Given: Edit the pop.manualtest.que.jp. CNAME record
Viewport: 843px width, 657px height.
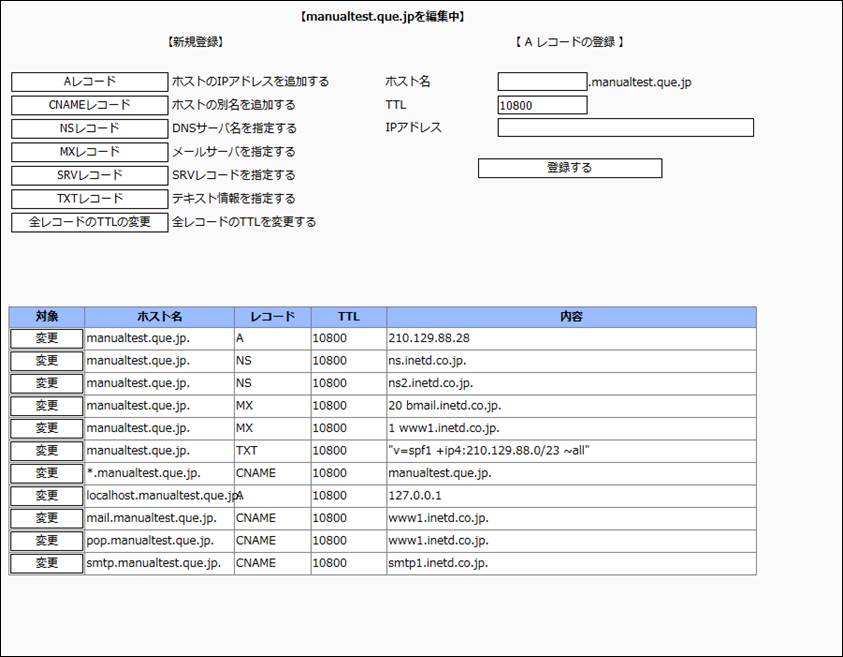Looking at the screenshot, I should [47, 541].
